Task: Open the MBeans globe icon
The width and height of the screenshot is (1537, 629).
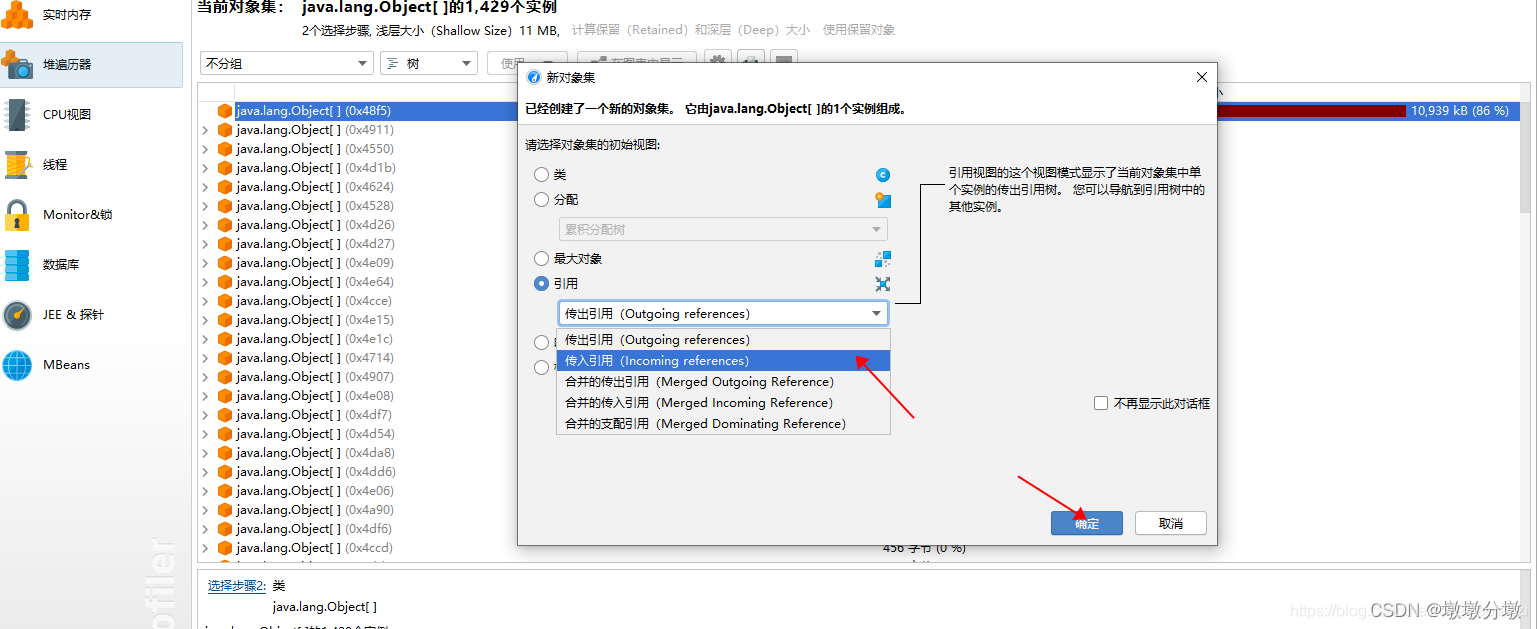Action: point(17,364)
